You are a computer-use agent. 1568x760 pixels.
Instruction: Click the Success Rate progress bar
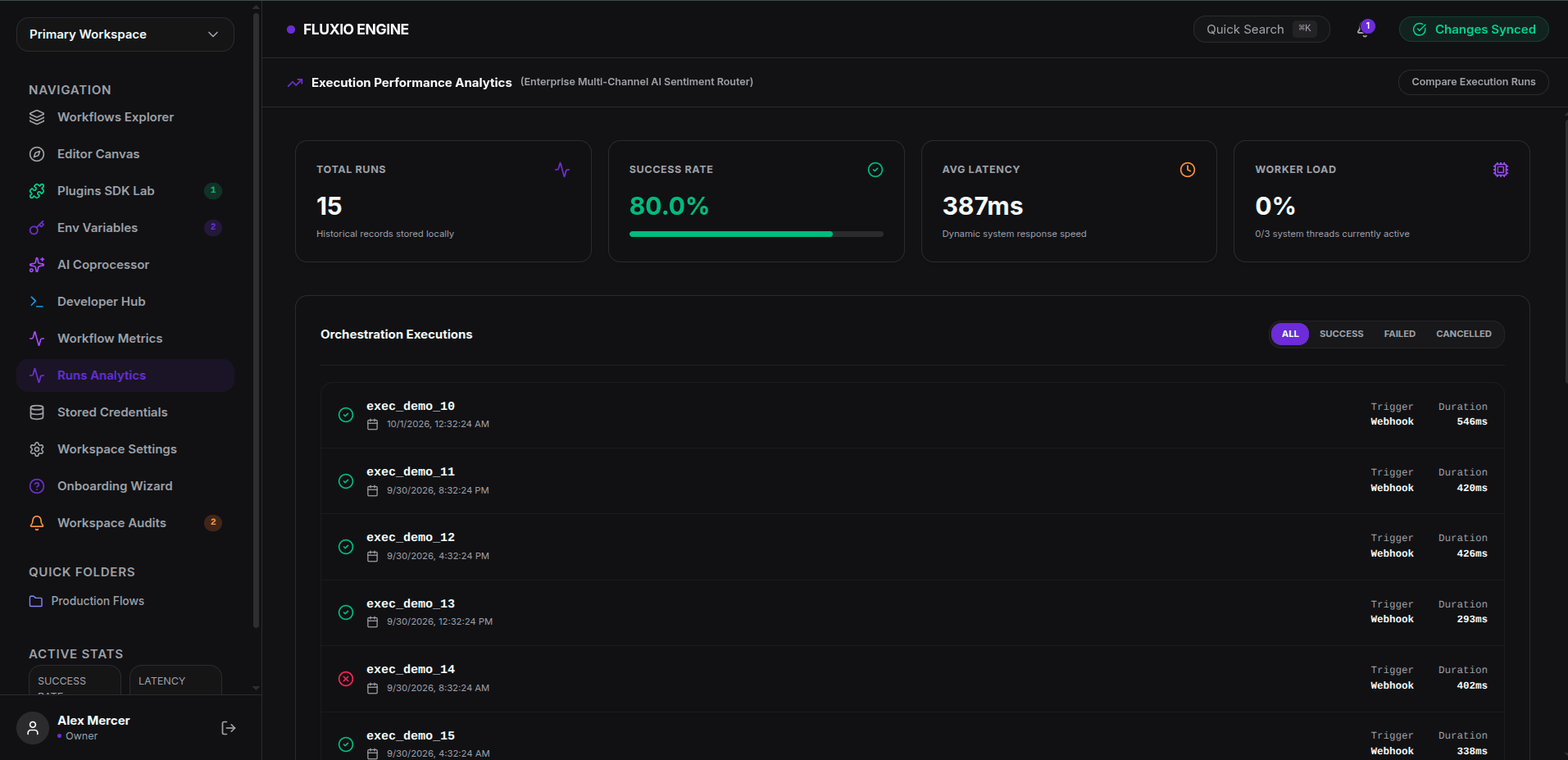756,234
